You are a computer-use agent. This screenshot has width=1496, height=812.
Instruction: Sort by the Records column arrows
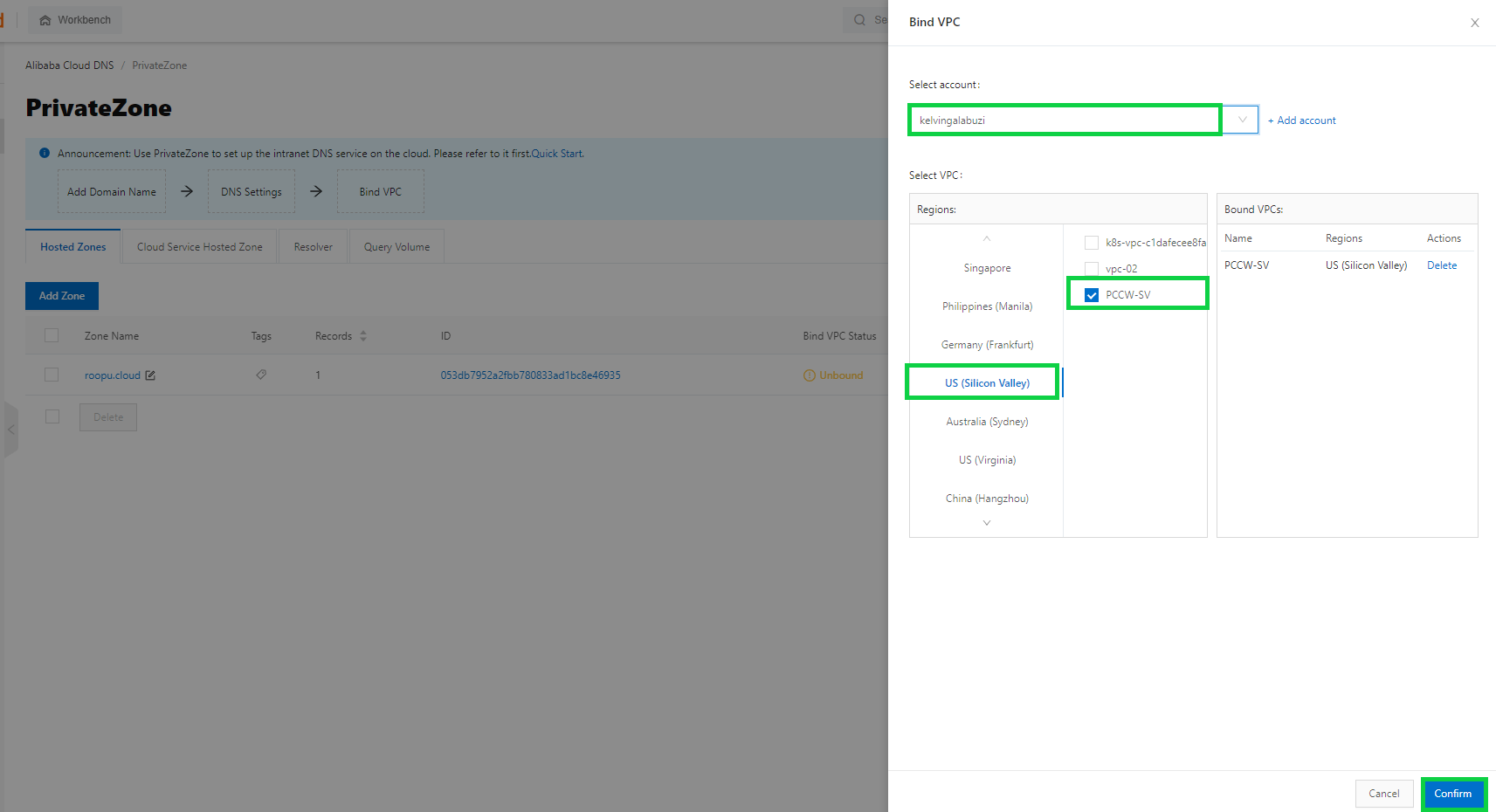(363, 336)
